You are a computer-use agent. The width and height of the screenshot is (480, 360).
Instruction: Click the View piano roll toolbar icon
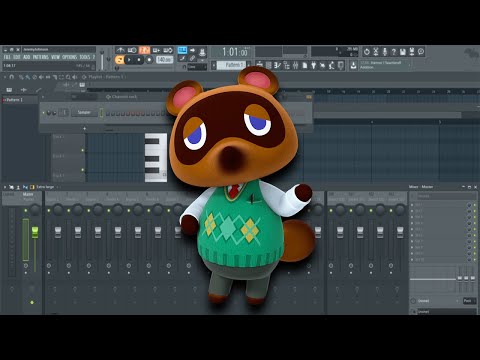278,65
